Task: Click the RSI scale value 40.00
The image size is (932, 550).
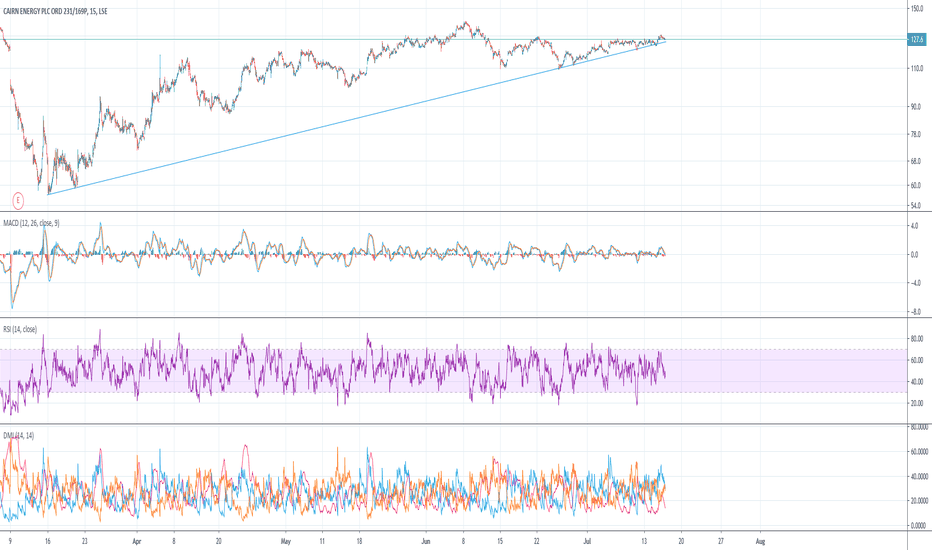Action: [x=917, y=382]
